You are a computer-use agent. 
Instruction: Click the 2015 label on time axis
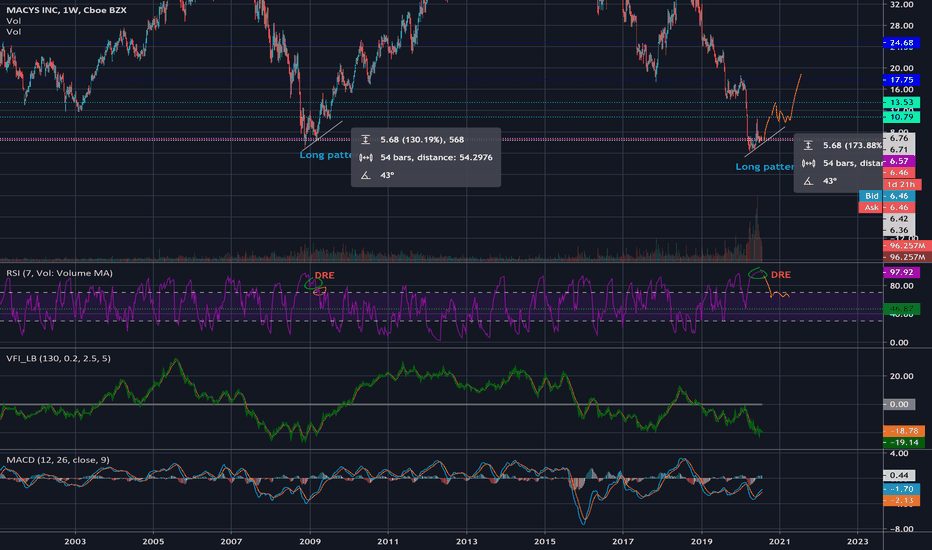coord(544,542)
